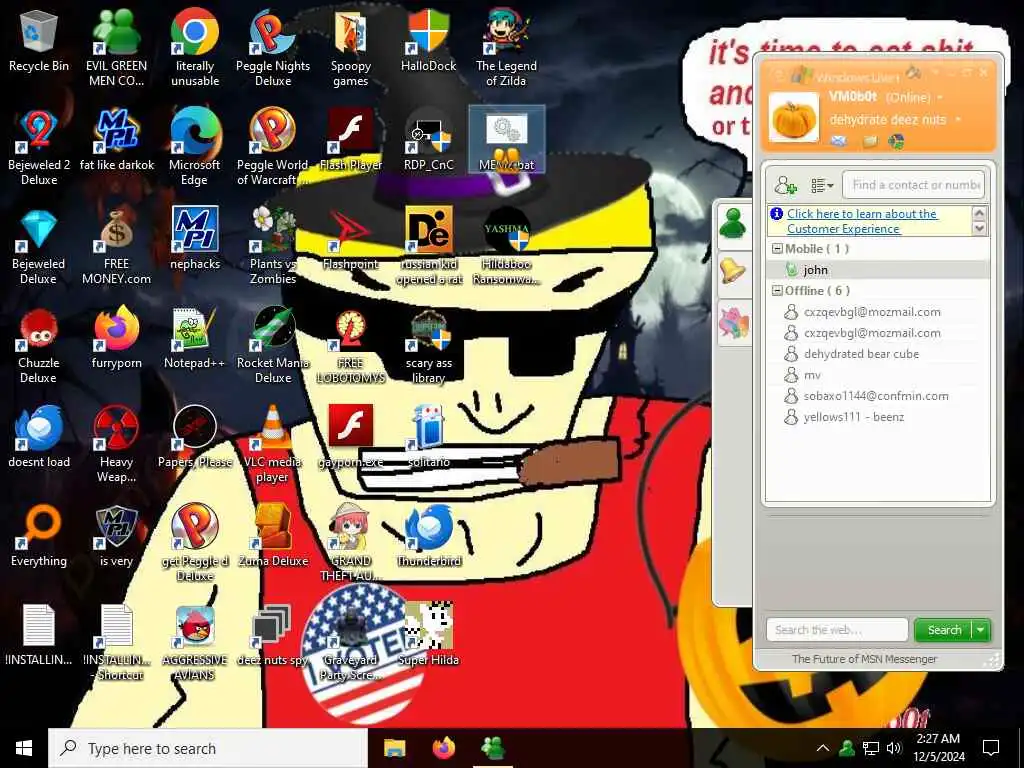This screenshot has width=1024, height=768.
Task: Open the Flash Player shortcut
Action: (x=351, y=140)
